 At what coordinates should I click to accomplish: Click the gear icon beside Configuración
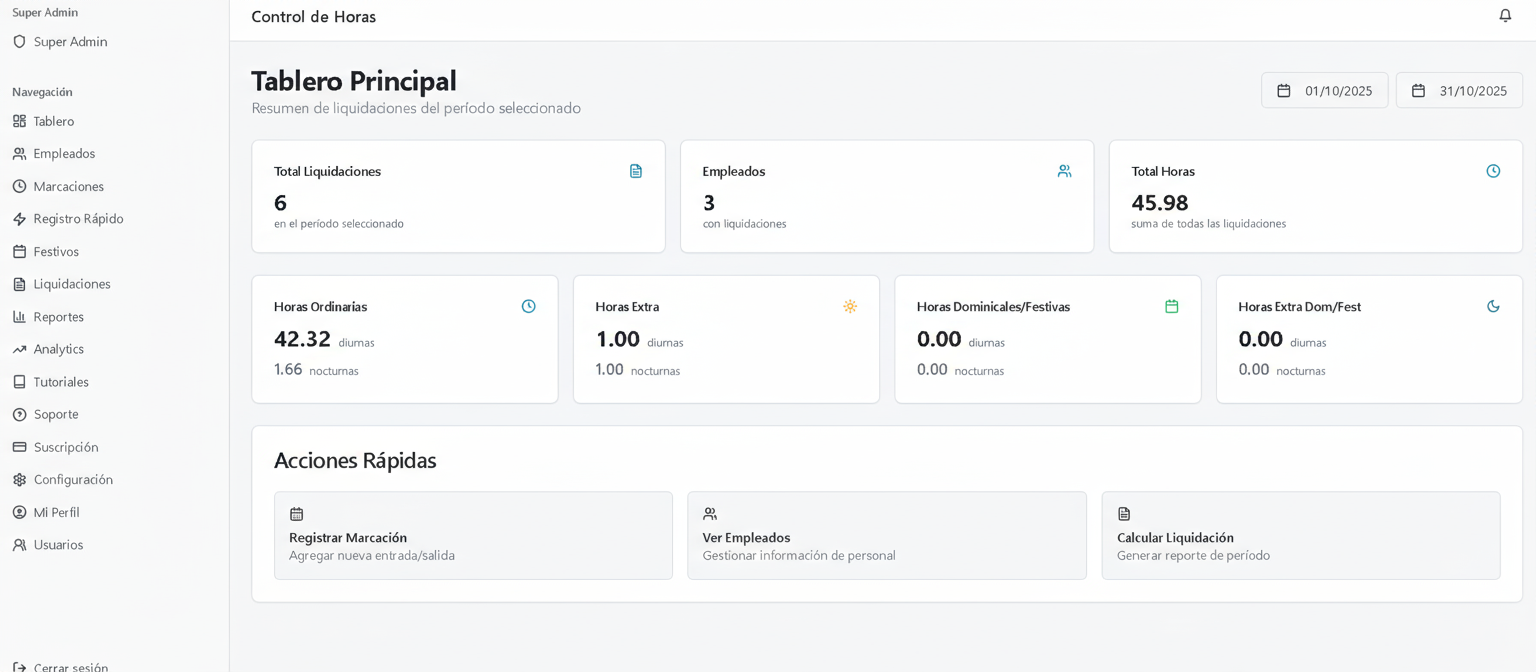click(19, 480)
